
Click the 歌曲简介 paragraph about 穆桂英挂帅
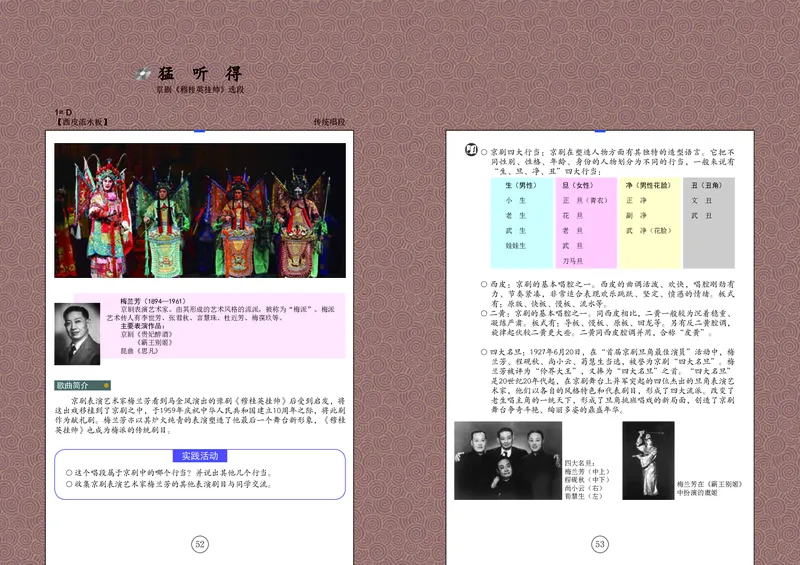click(x=200, y=415)
